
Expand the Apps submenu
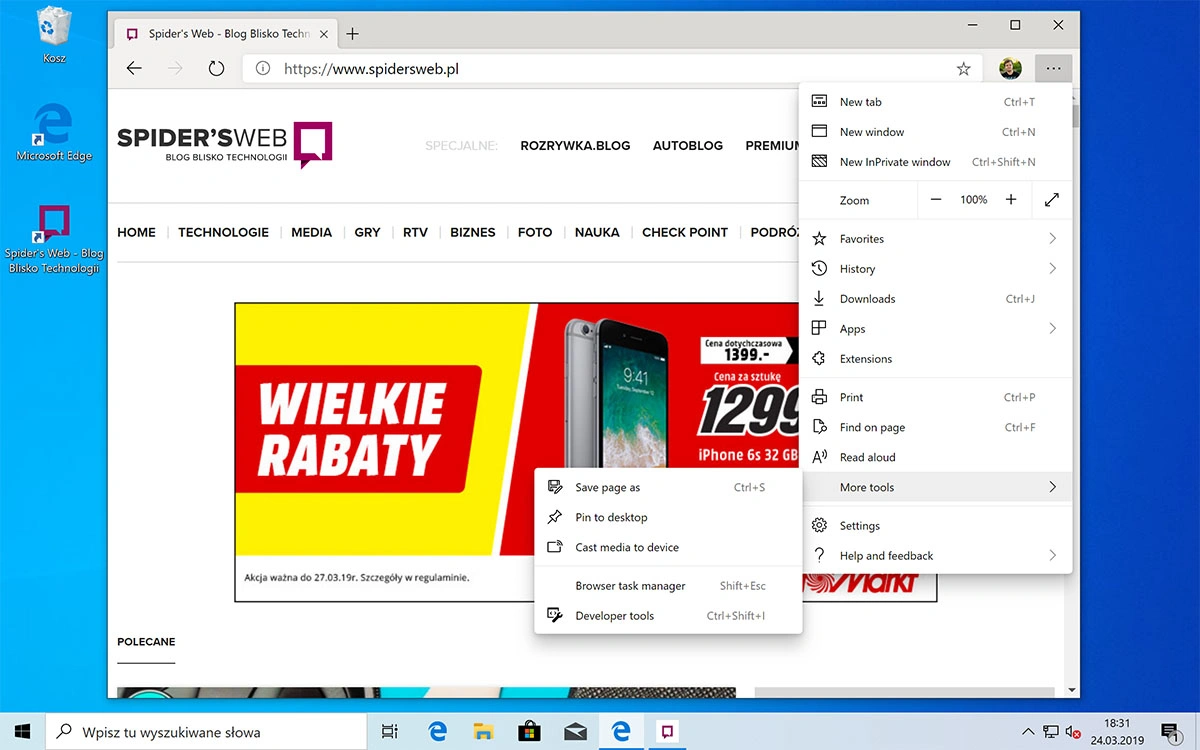pyautogui.click(x=1052, y=328)
